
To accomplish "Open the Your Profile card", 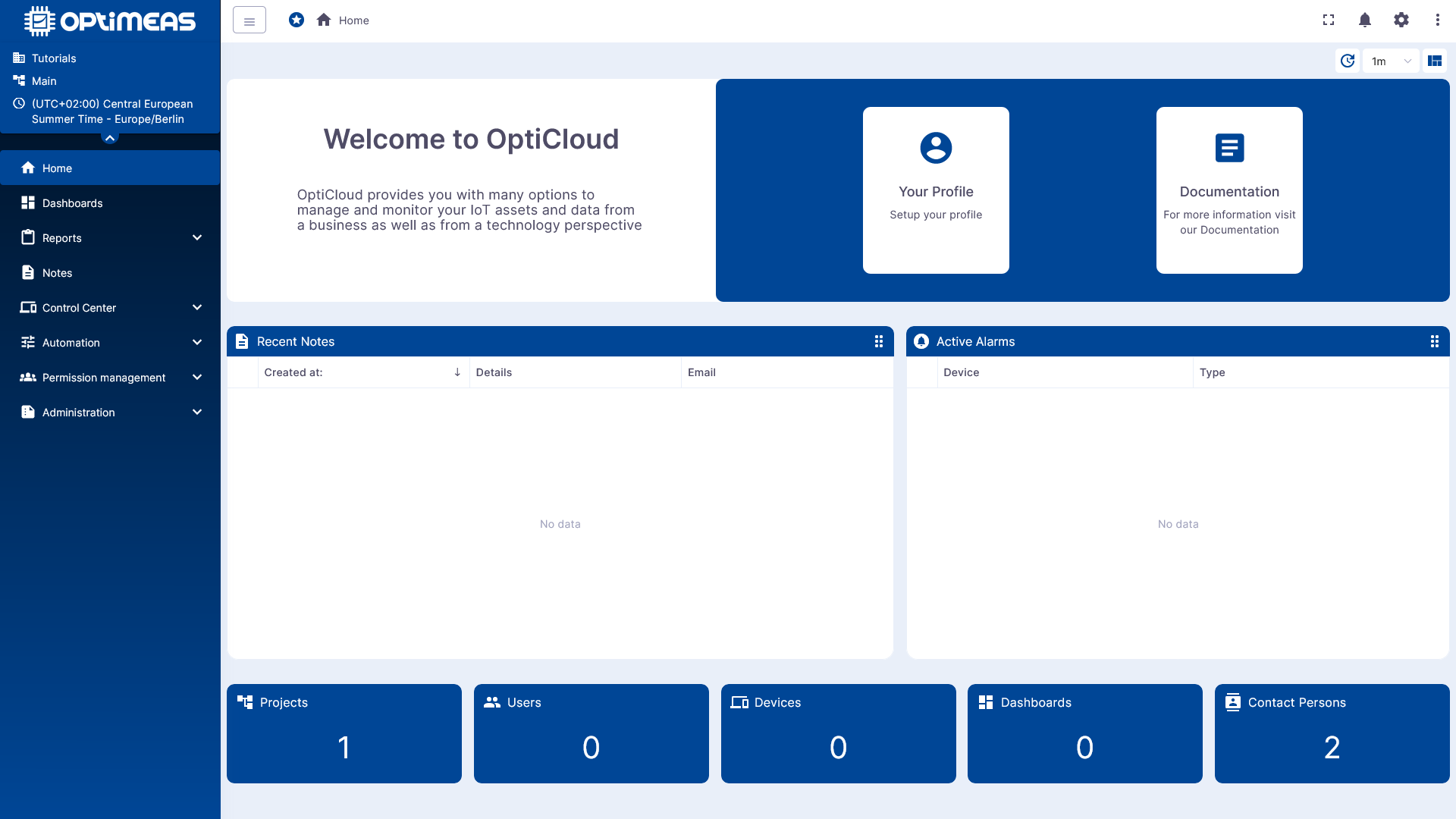I will 936,190.
